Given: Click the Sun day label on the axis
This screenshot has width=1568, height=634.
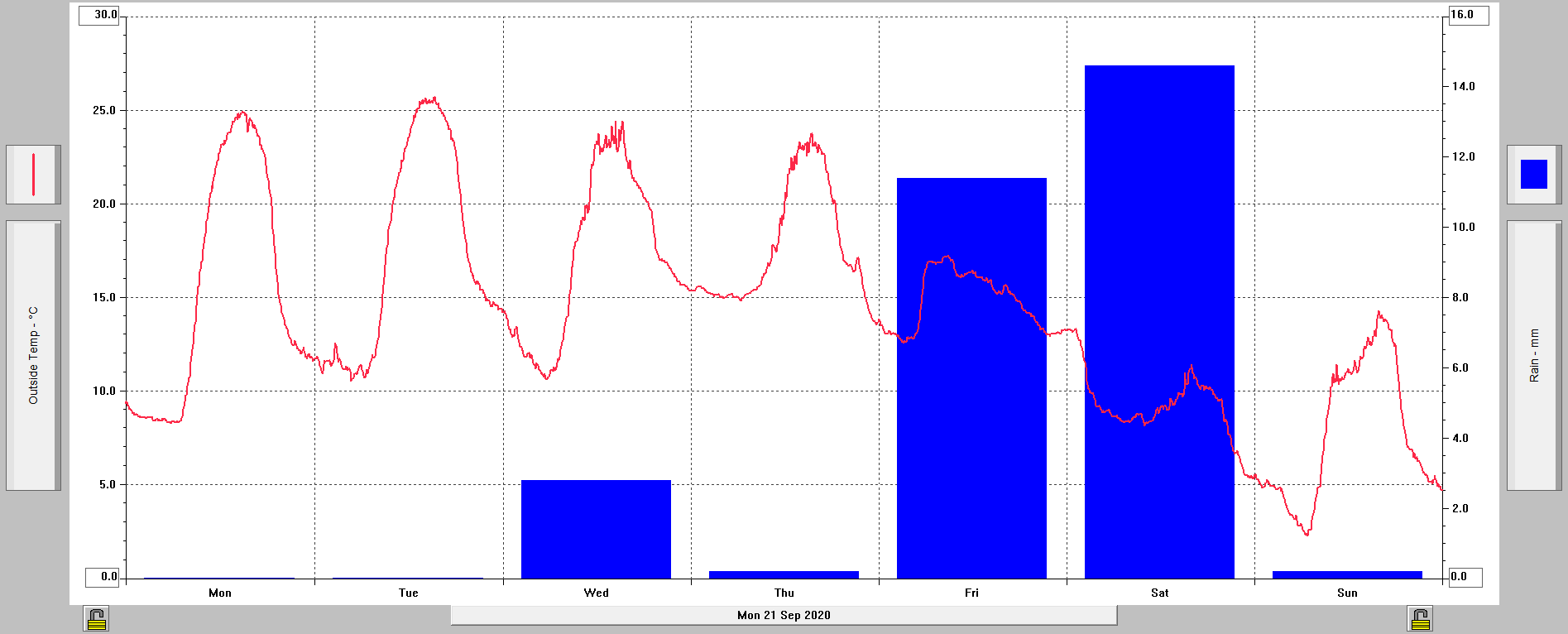Looking at the screenshot, I should click(1347, 593).
